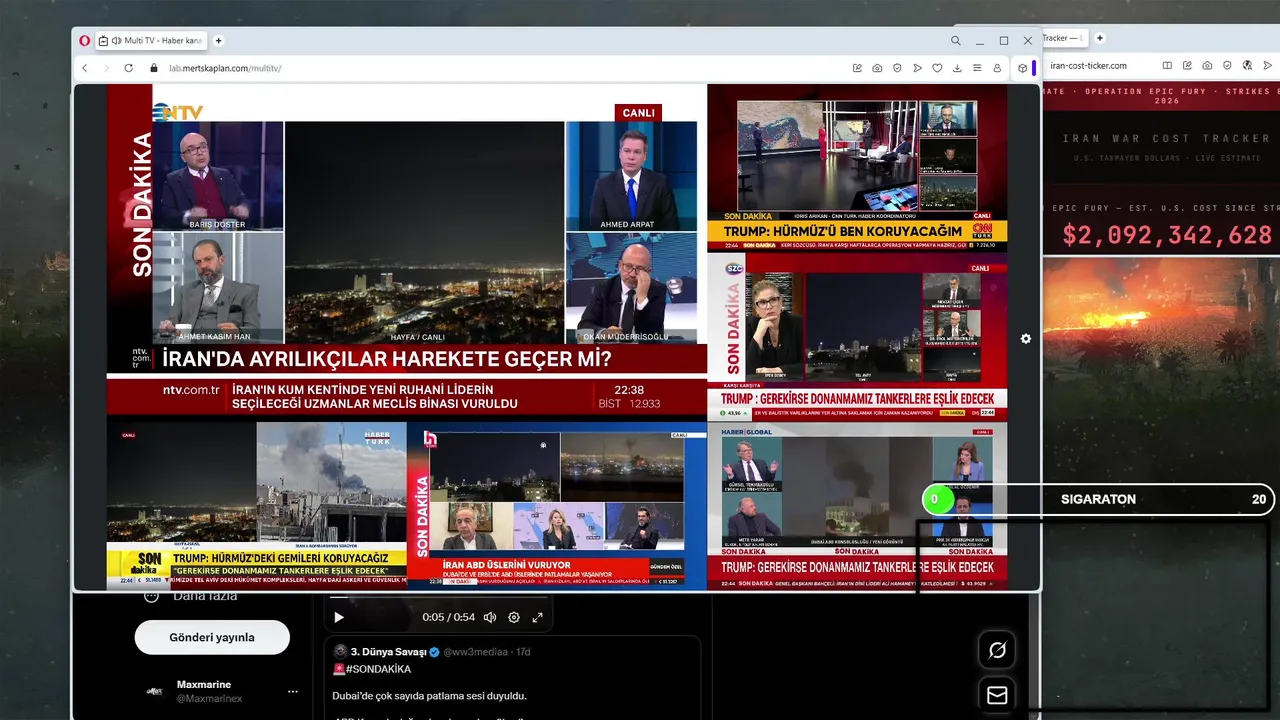Screen dimensions: 1280x720
Task: Click the SIGARATON overlay label
Action: pyautogui.click(x=1098, y=499)
